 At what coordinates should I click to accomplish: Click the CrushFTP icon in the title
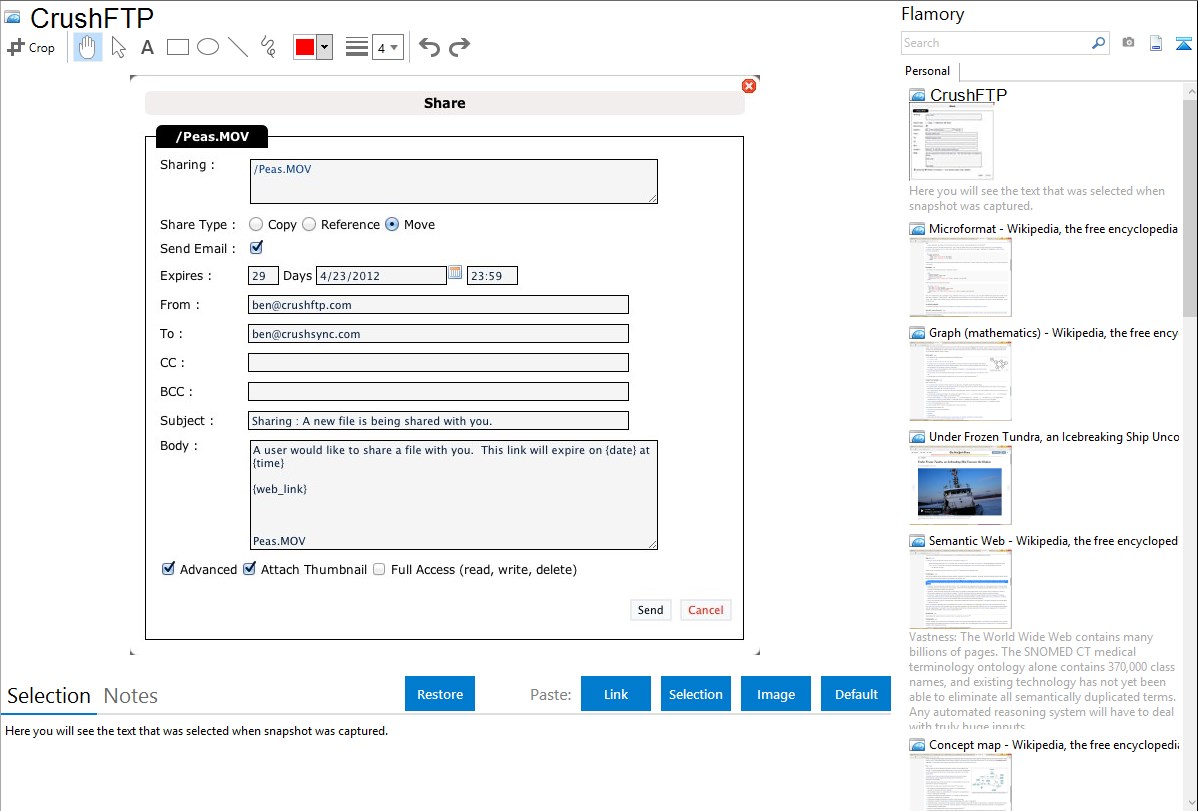click(x=12, y=17)
